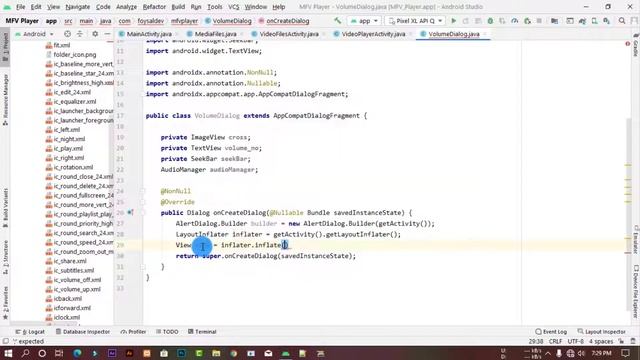
Task: Click the tool-window toggle in status bar corner
Action: pyautogui.click(x=5, y=341)
